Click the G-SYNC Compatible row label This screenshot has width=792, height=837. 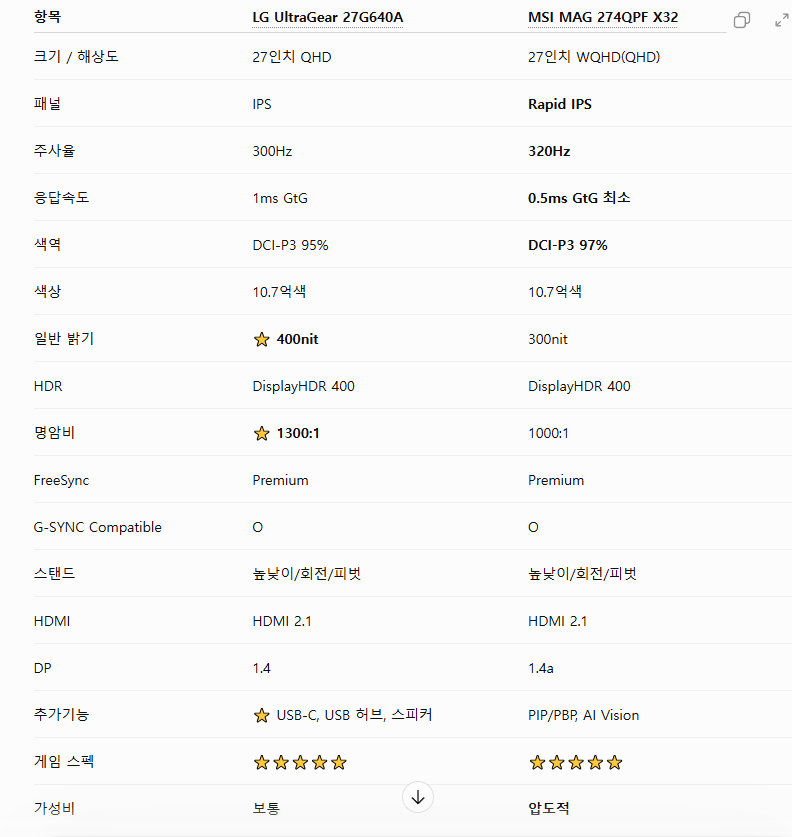click(x=98, y=527)
